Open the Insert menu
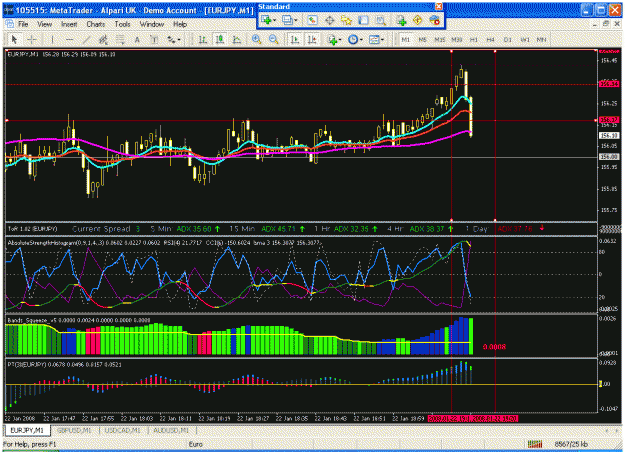 pyautogui.click(x=69, y=24)
